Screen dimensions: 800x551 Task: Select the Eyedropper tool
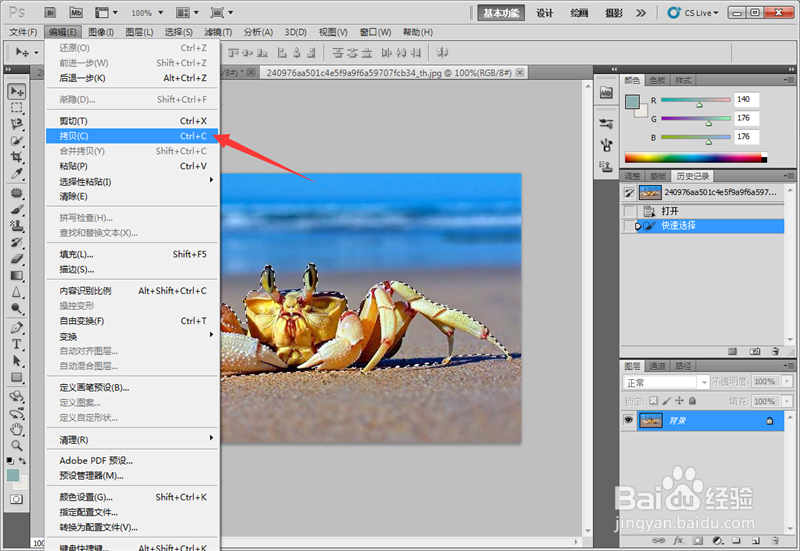tap(17, 173)
